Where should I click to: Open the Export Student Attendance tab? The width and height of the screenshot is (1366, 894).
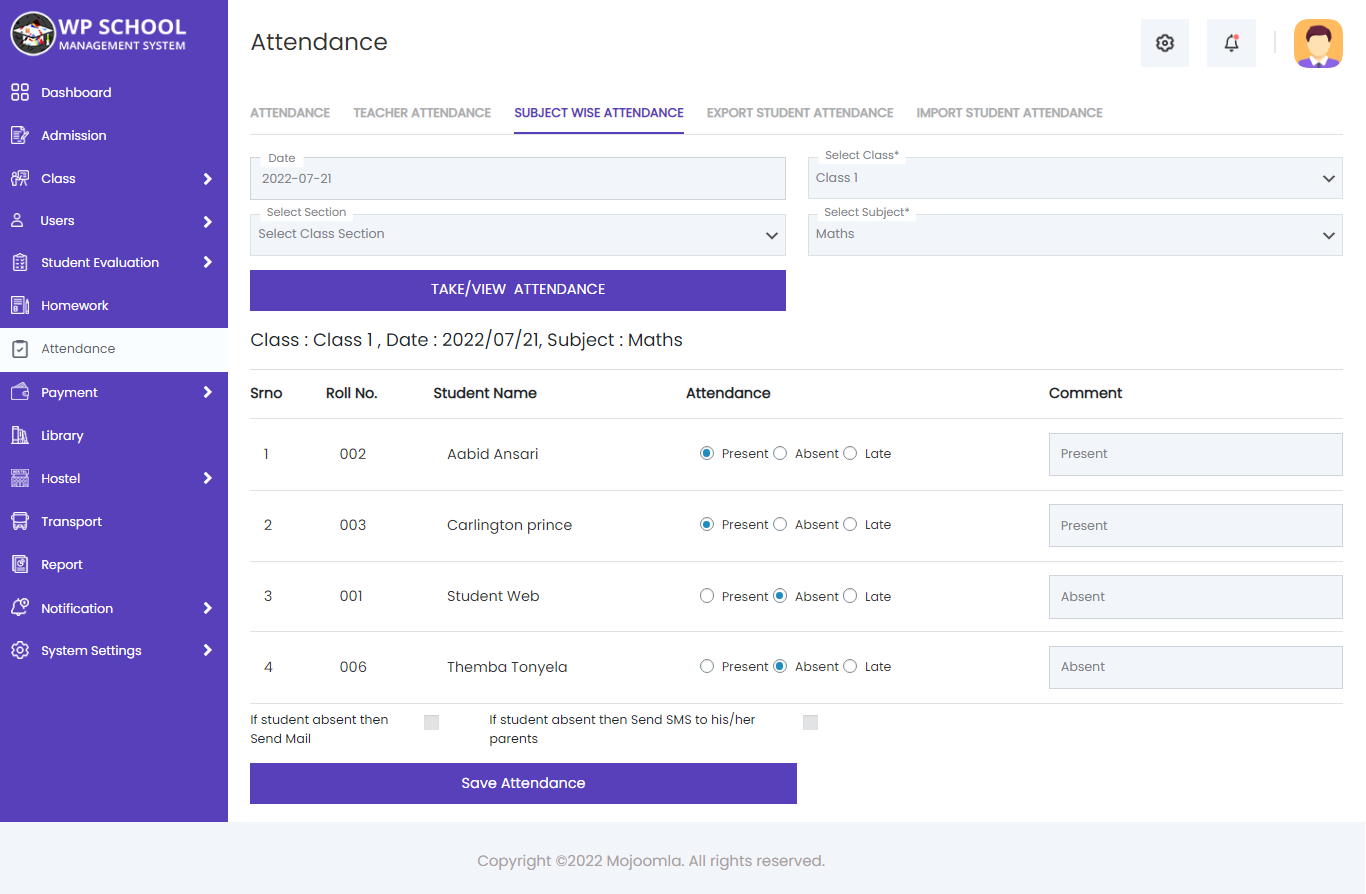coord(799,113)
